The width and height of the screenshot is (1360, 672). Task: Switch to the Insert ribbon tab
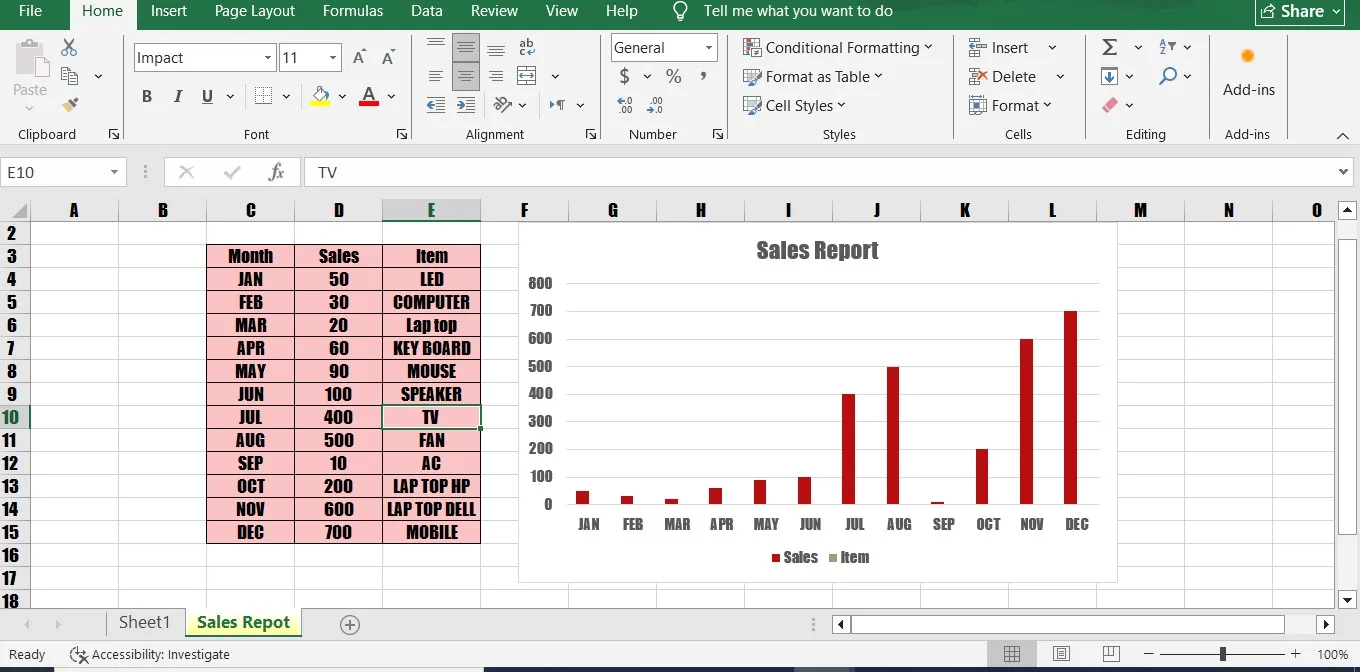click(169, 11)
